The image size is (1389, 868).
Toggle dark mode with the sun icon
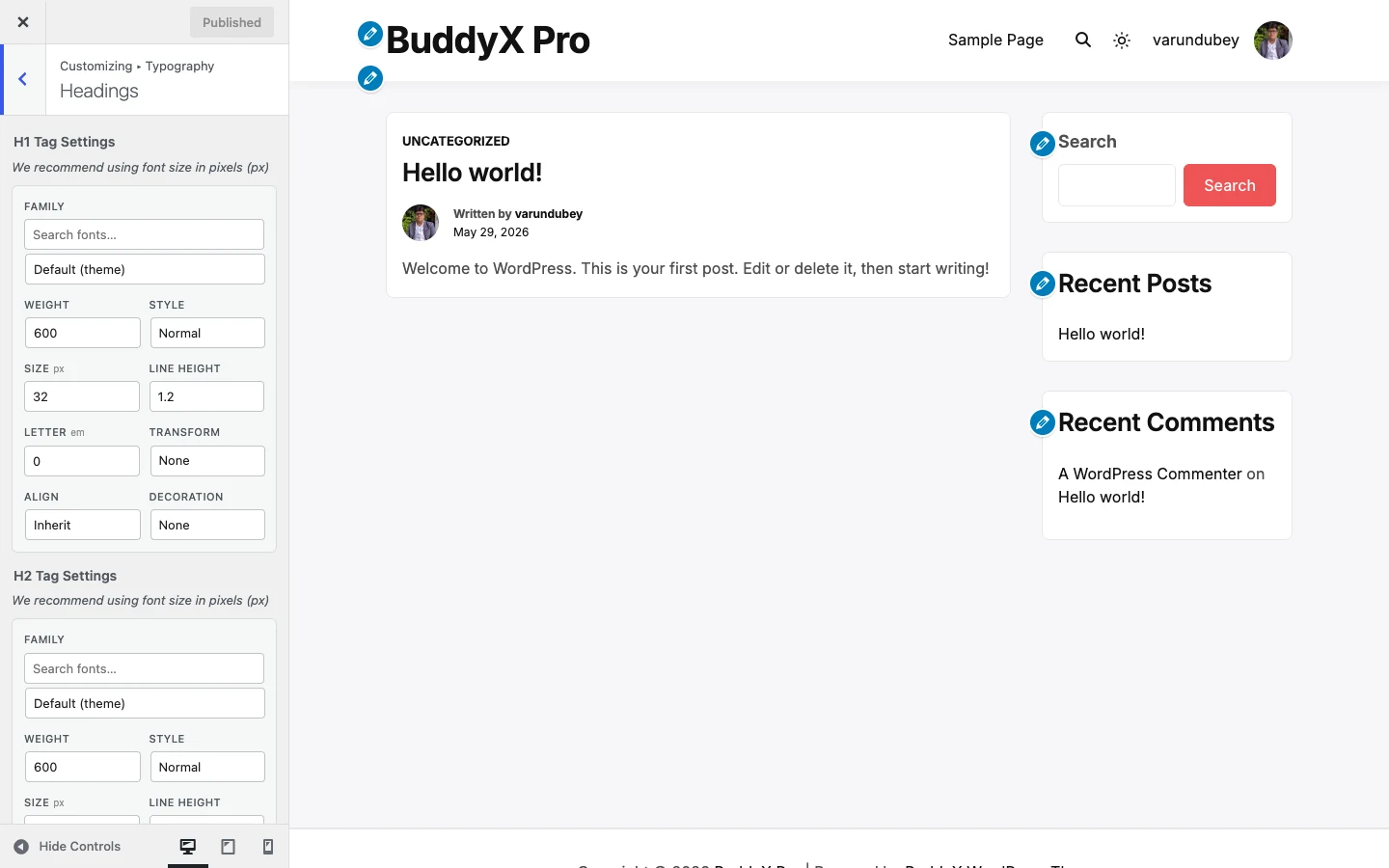tap(1122, 41)
